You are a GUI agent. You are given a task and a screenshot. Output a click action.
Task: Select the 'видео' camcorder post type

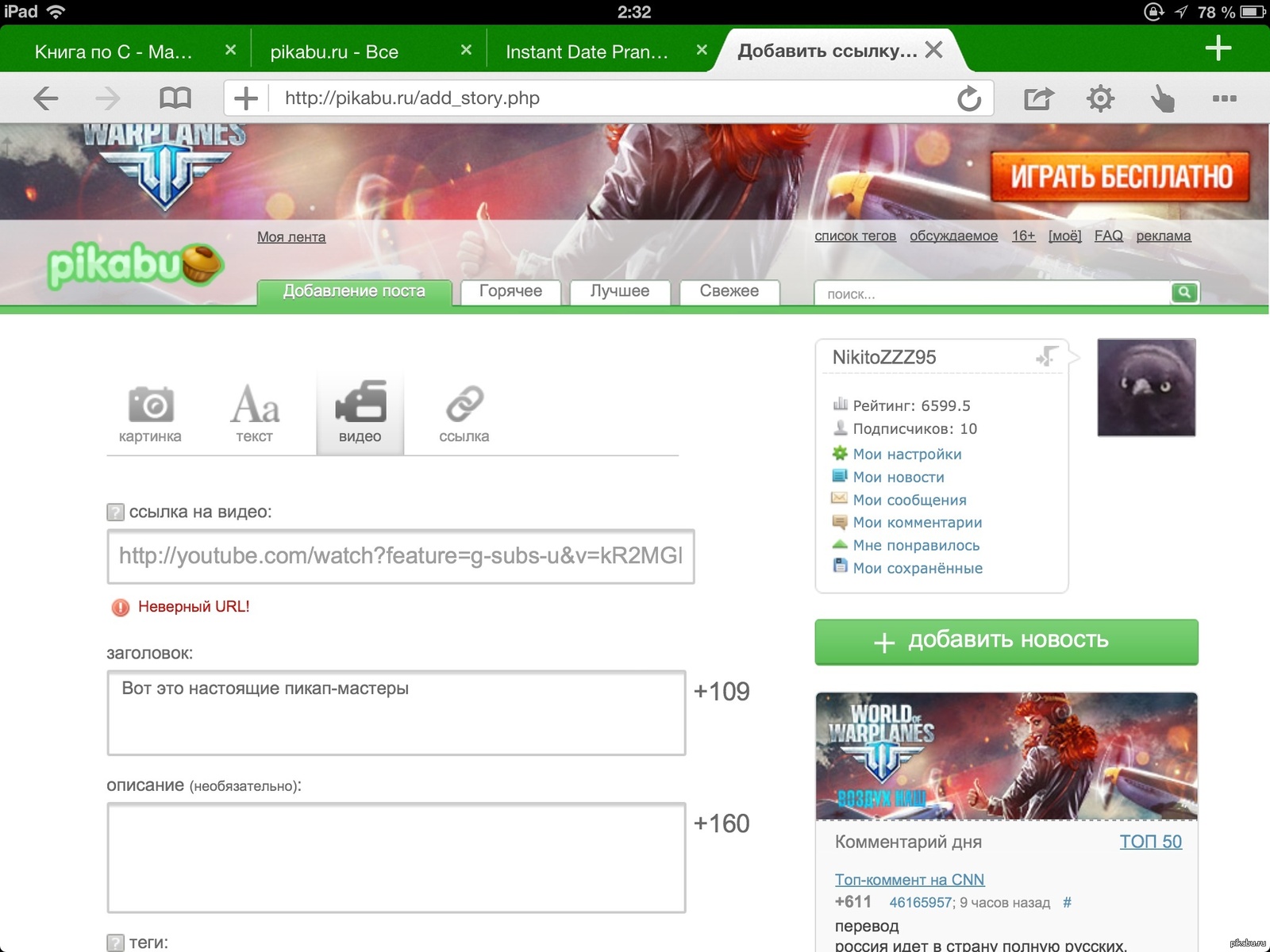pos(360,414)
